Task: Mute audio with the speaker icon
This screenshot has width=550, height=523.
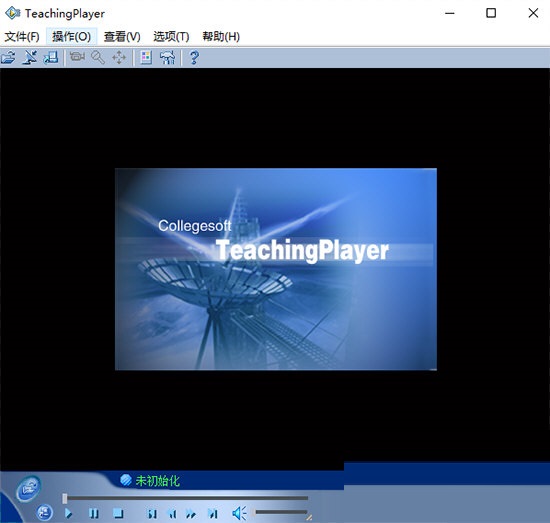Action: coord(239,514)
